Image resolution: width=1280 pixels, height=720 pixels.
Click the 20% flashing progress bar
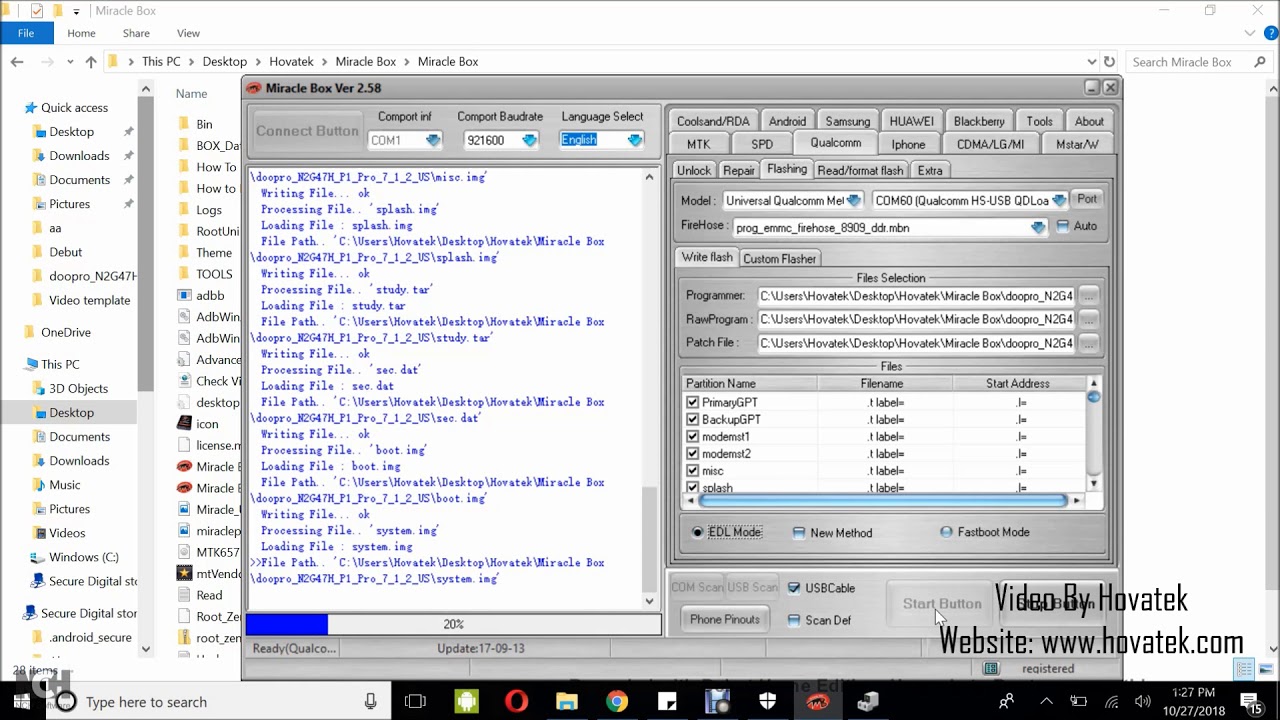click(453, 624)
